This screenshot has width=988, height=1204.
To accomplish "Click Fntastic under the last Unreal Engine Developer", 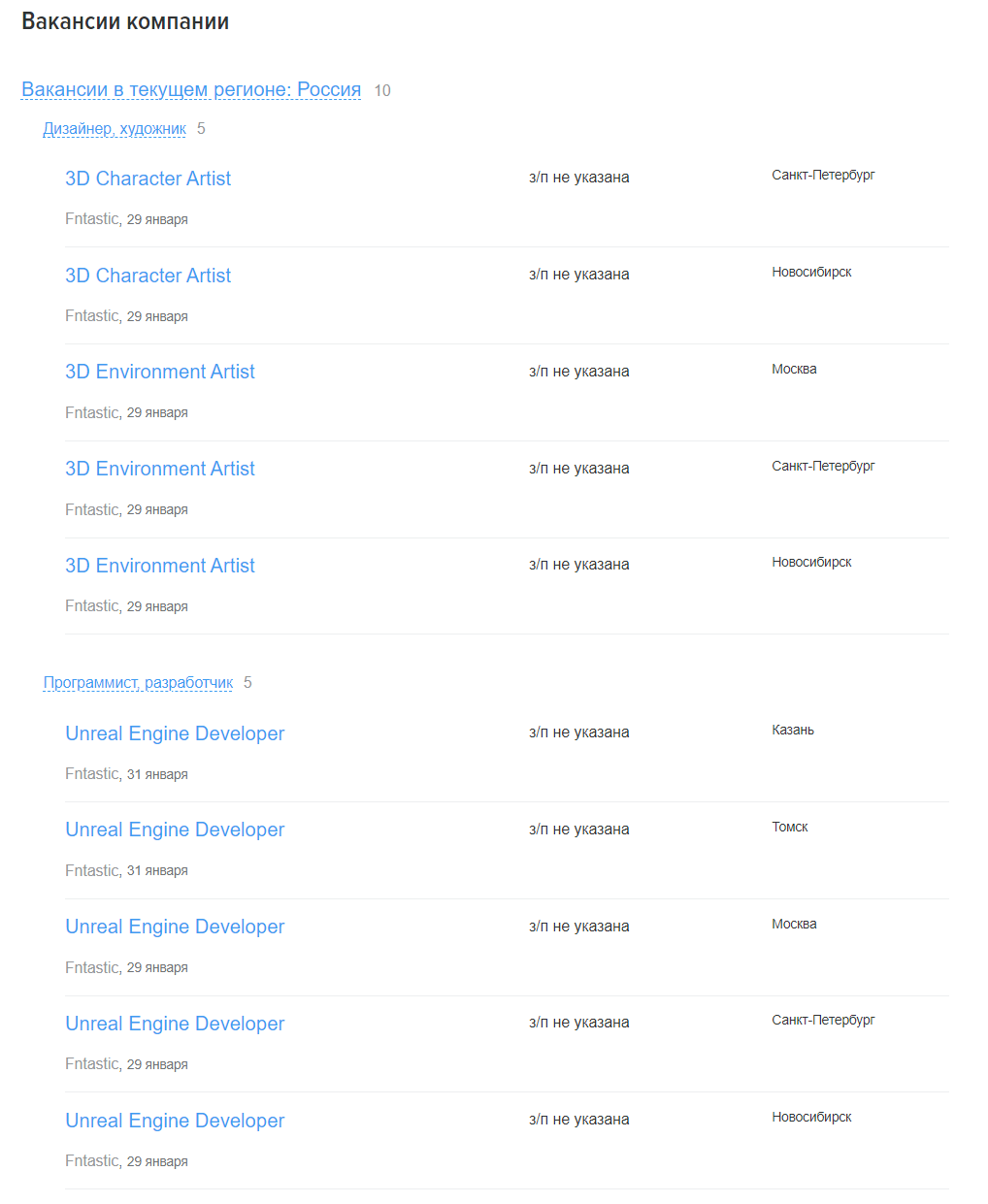I will click(92, 1161).
